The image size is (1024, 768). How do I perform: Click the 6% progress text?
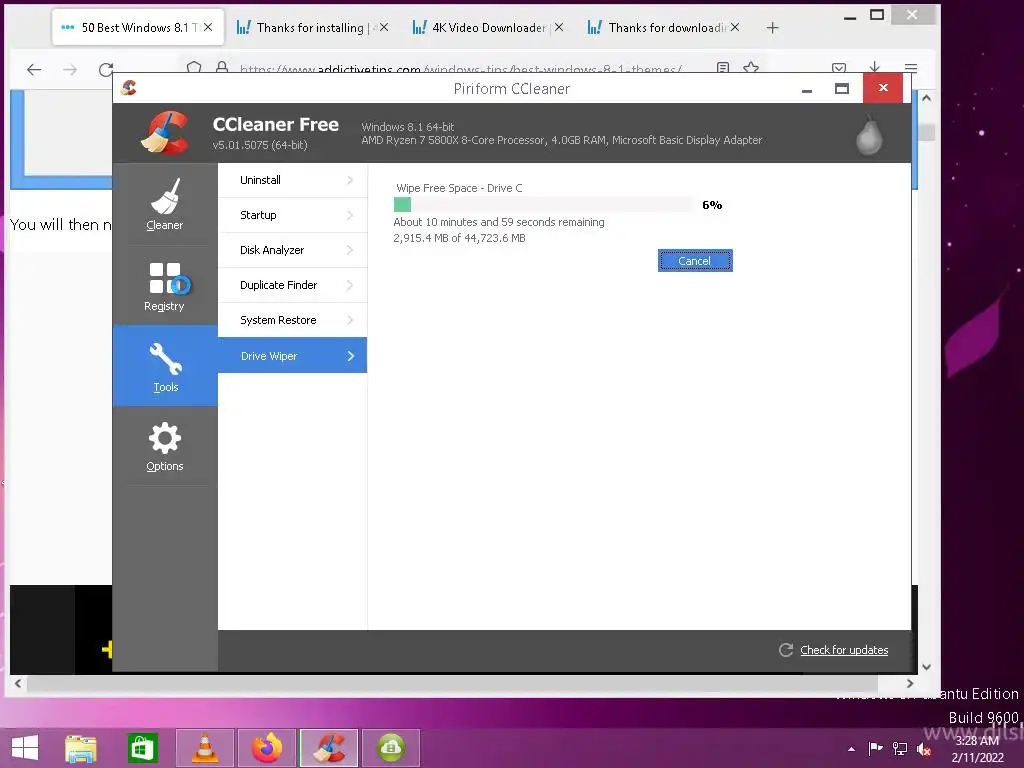(x=712, y=205)
